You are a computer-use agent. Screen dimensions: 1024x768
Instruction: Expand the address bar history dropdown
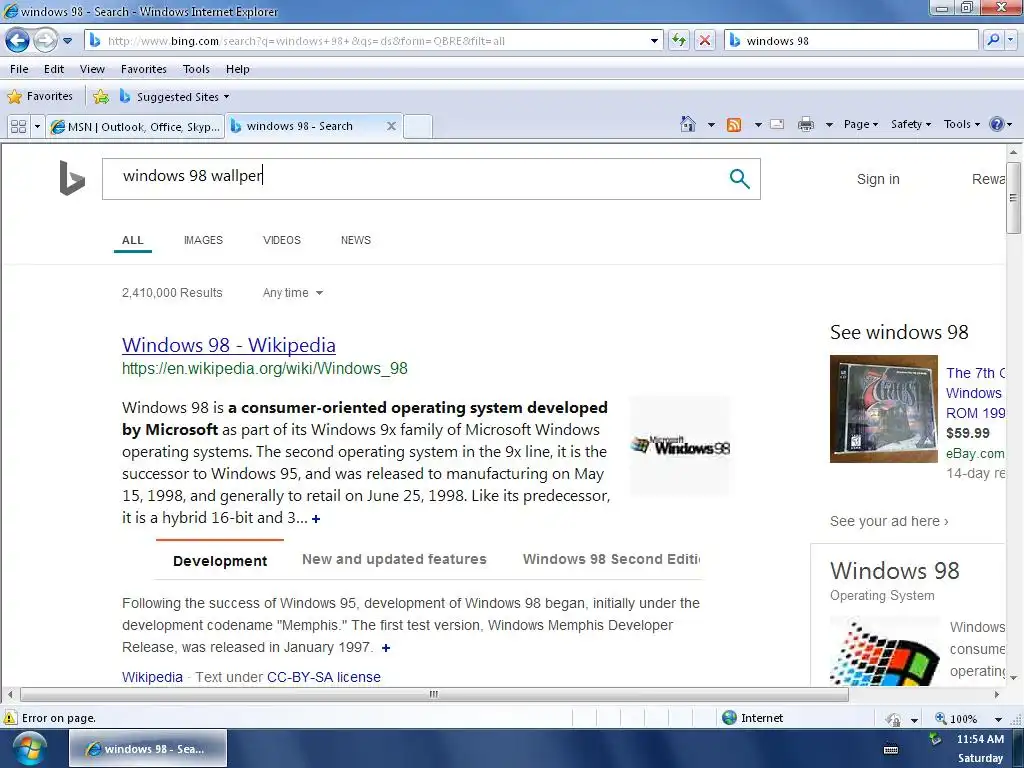(x=654, y=40)
